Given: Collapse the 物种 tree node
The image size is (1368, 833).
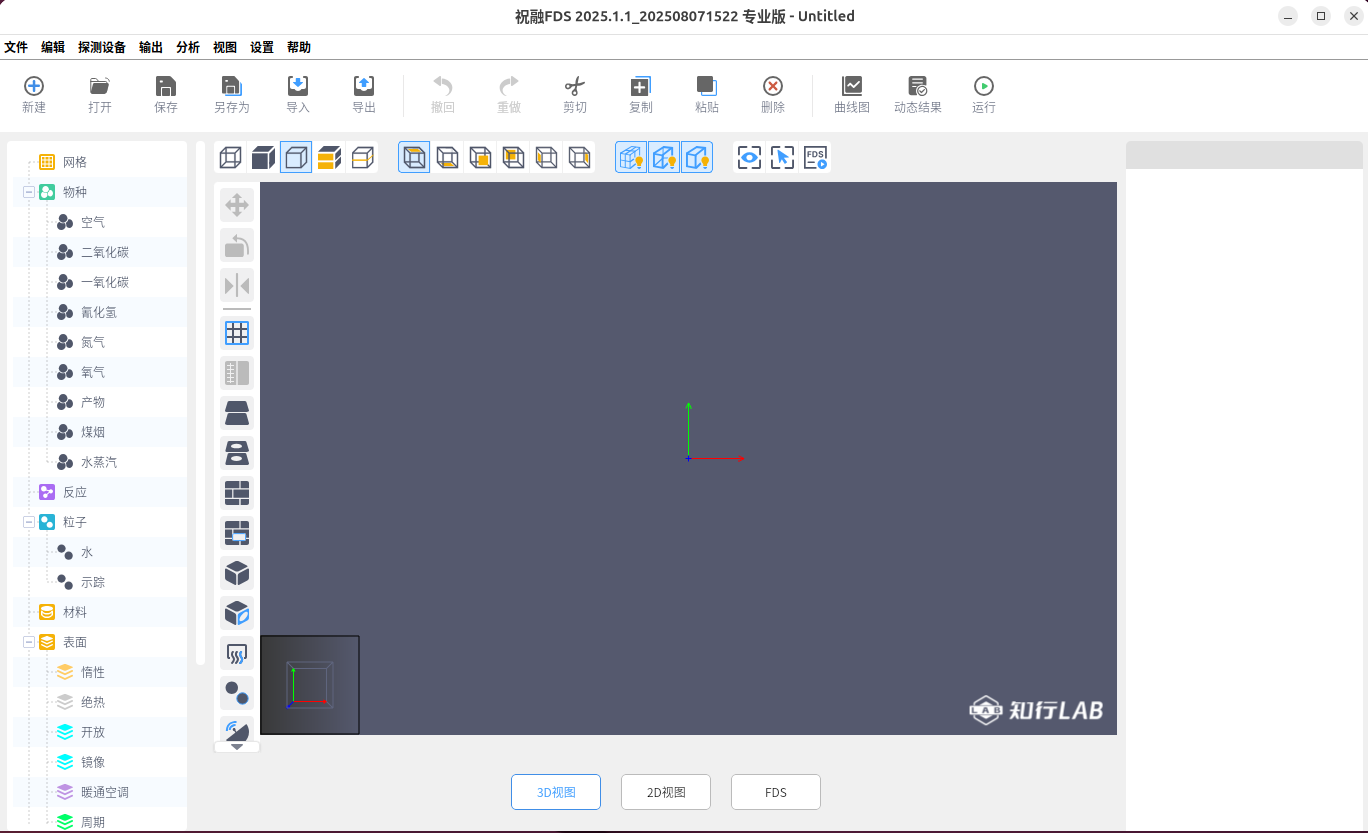Looking at the screenshot, I should point(29,192).
